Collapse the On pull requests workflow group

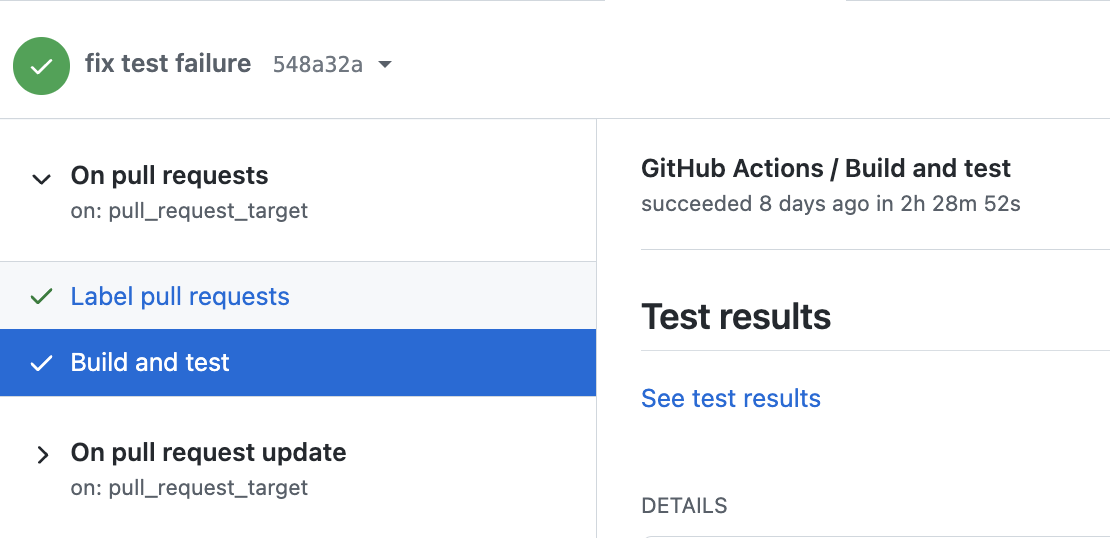[41, 179]
